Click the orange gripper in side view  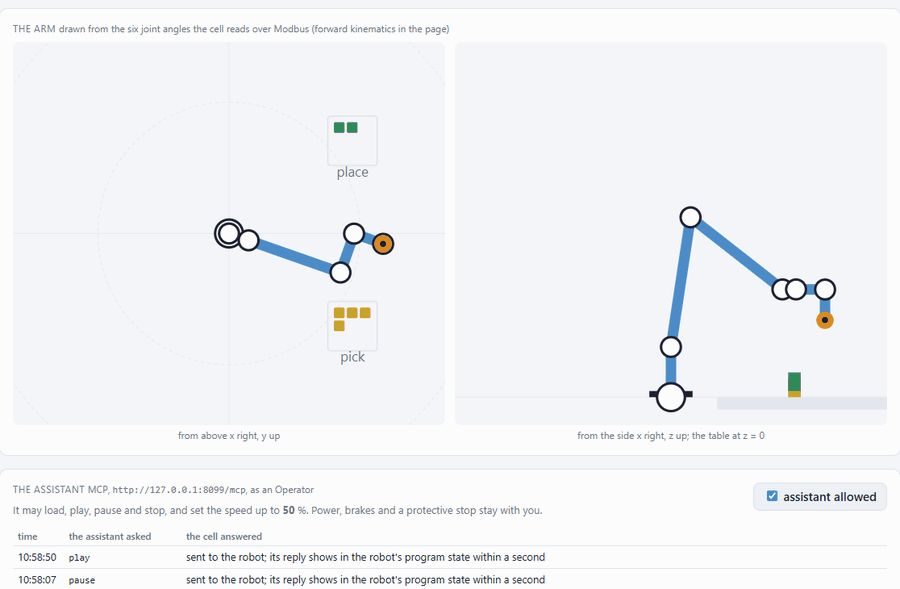tap(825, 320)
